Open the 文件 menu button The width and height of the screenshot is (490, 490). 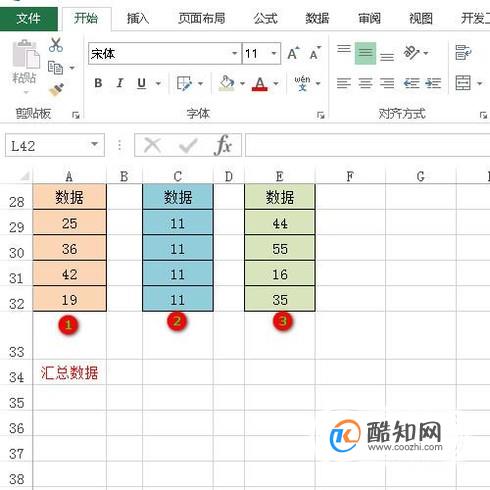coord(29,19)
